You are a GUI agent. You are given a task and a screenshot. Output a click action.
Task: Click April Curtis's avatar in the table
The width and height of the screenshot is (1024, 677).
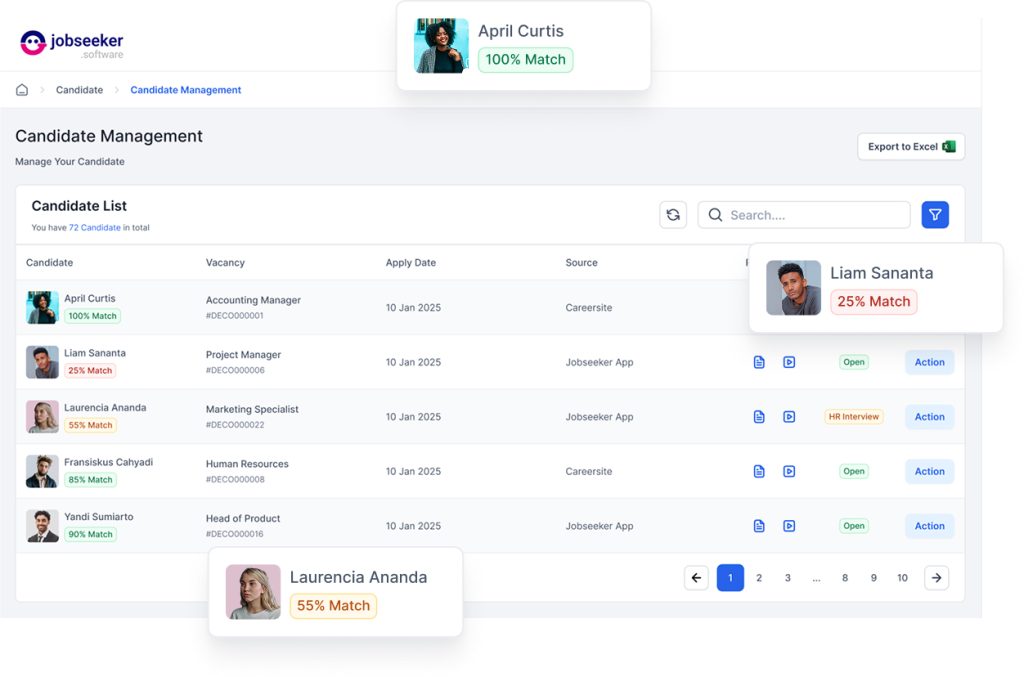(x=42, y=307)
